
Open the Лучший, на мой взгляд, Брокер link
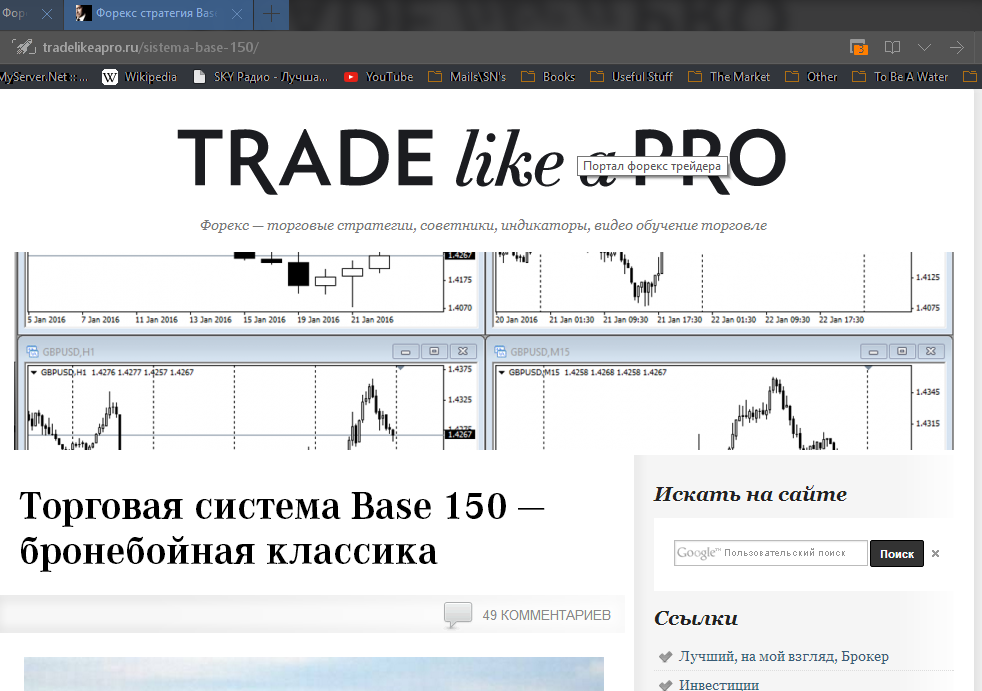[x=783, y=656]
